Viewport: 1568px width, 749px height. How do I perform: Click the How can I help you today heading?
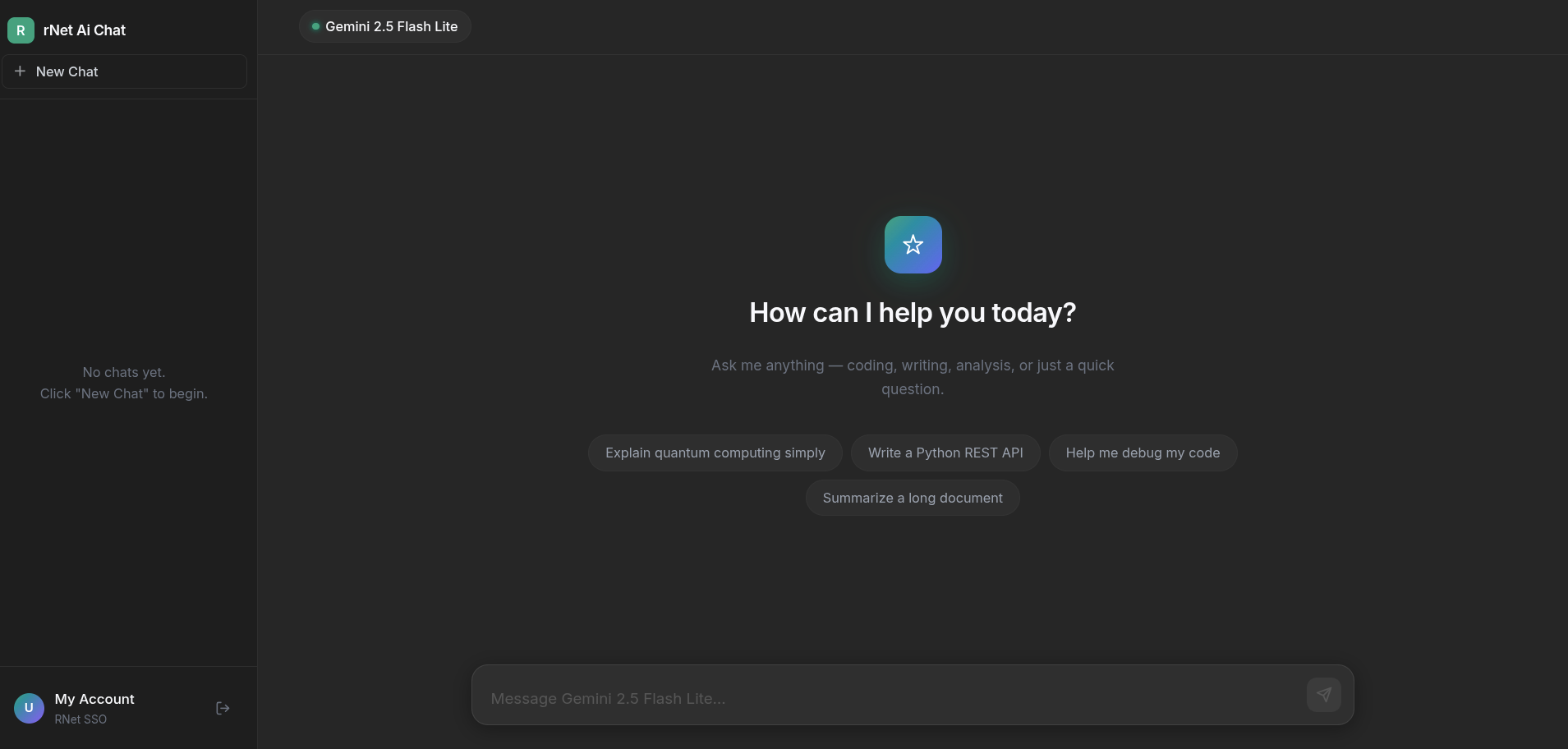coord(913,313)
